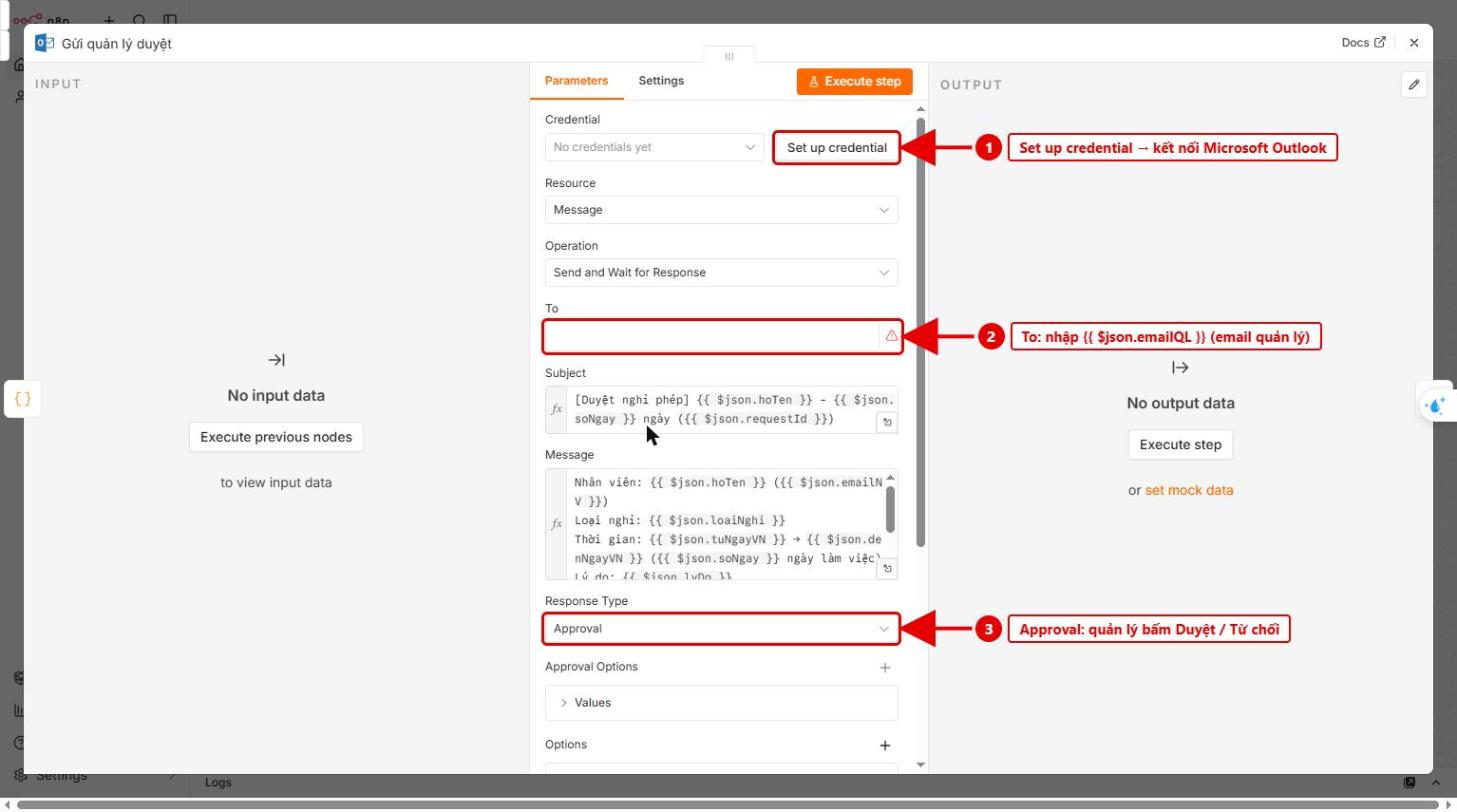The height and width of the screenshot is (812, 1457).
Task: Pop out the Logs panel
Action: 1409,782
